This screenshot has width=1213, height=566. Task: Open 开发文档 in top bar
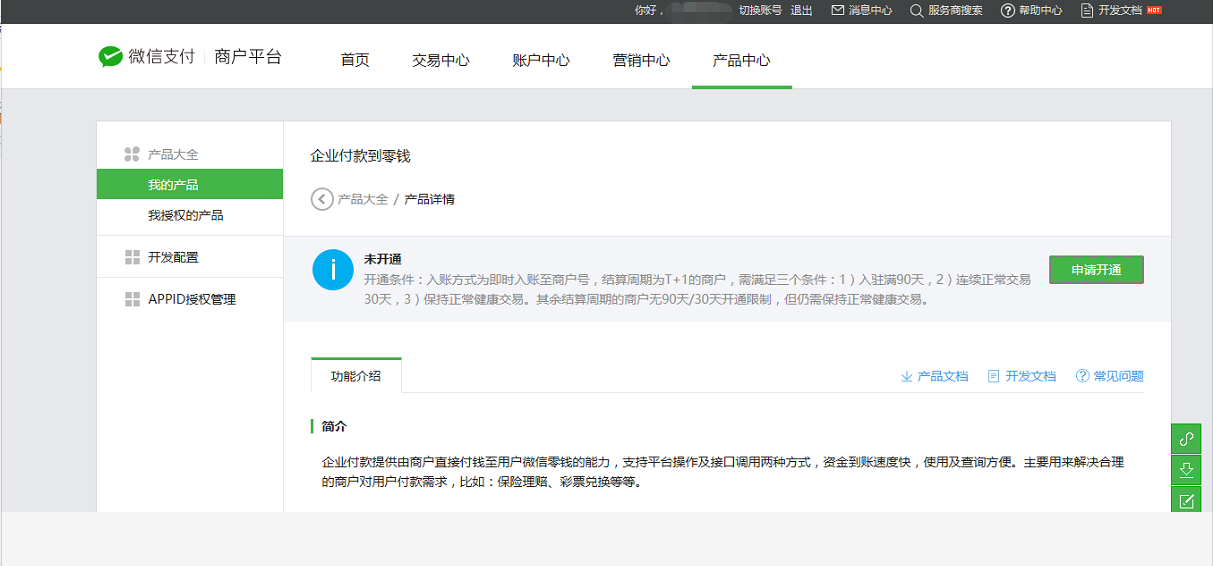1110,10
